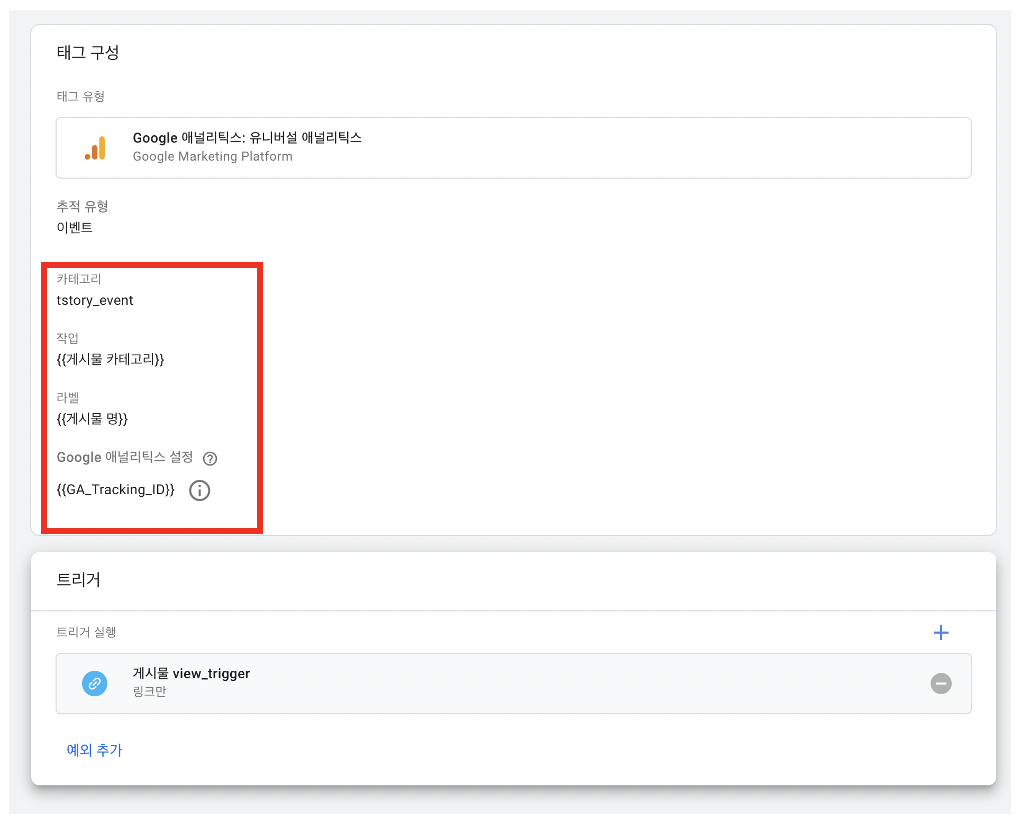Click the 태그 구성 heading
The image size is (1036, 834).
(88, 53)
